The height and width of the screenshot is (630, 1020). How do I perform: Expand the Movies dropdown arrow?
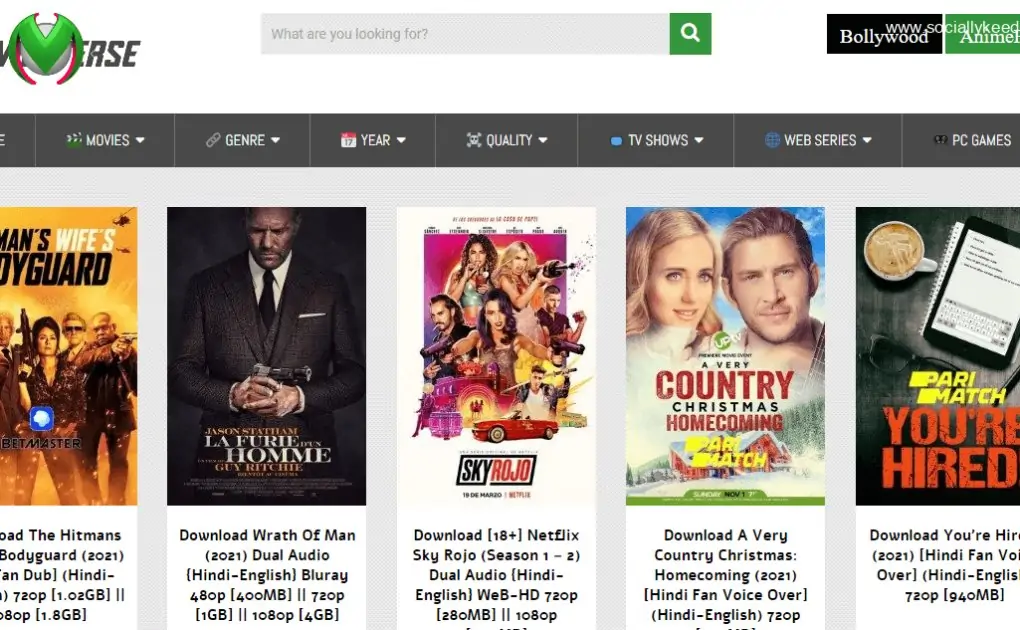140,140
